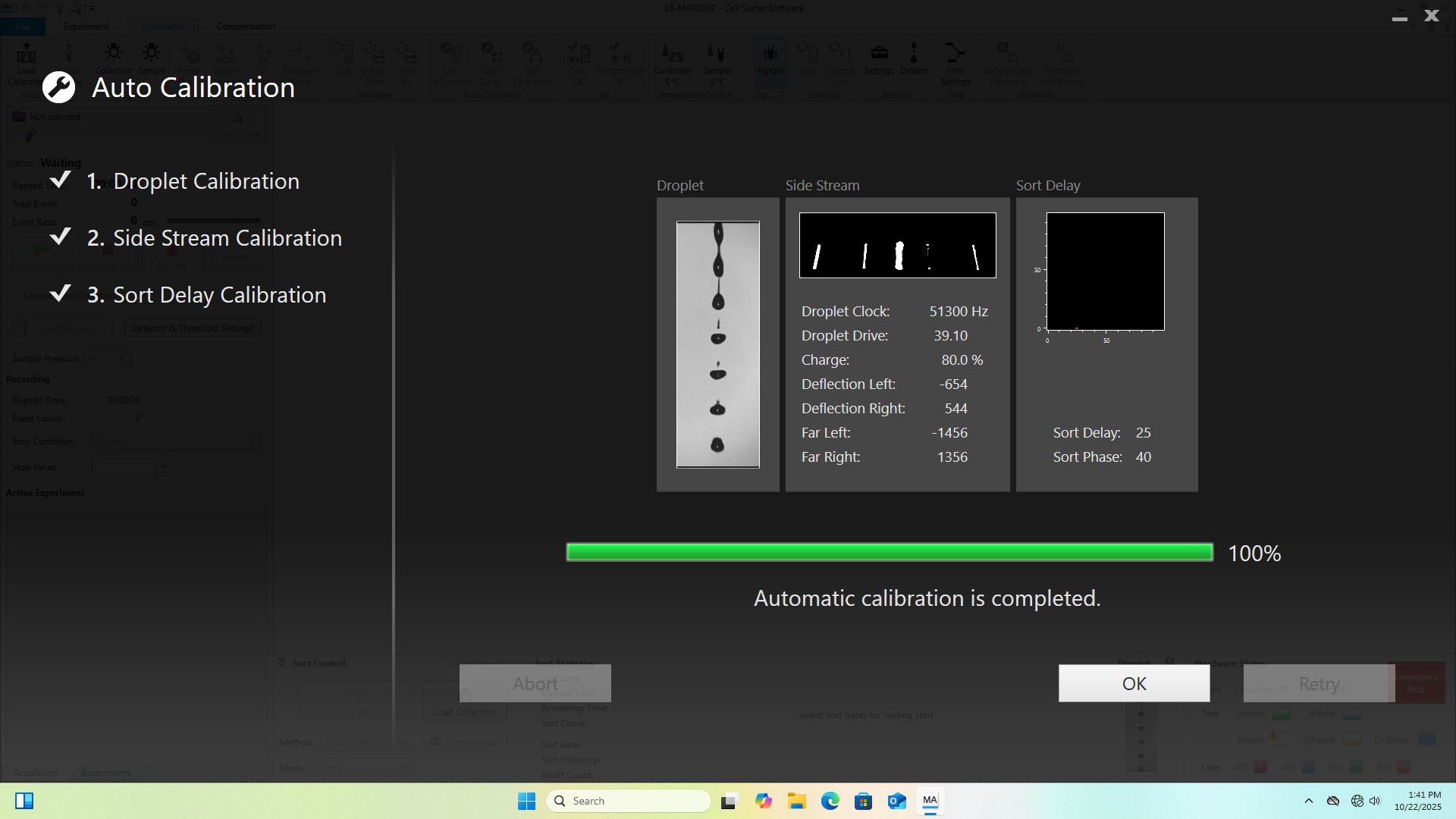Viewport: 1456px width, 819px height.
Task: Click the Retry button
Action: coord(1319,684)
